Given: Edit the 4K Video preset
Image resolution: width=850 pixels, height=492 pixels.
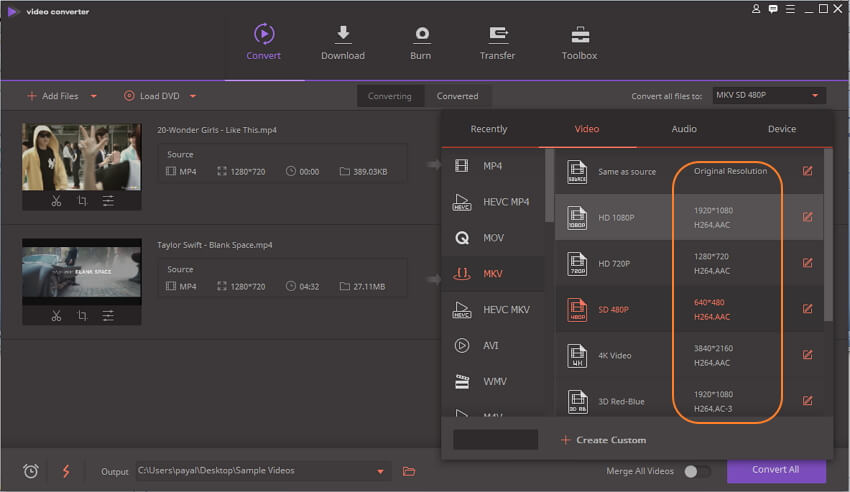Looking at the screenshot, I should tap(807, 355).
